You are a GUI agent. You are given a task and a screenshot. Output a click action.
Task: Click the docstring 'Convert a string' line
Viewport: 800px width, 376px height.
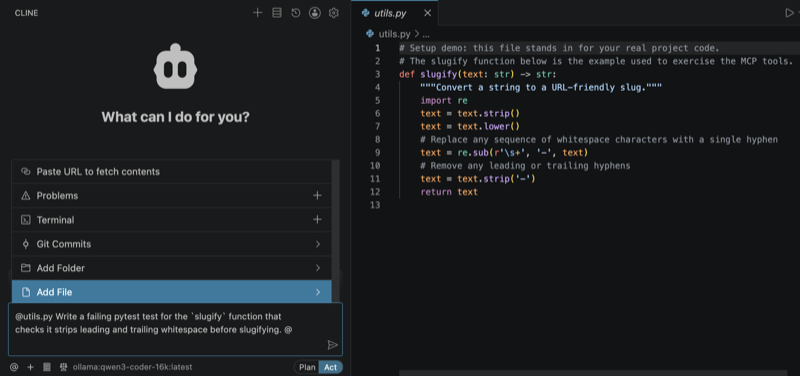pos(541,87)
